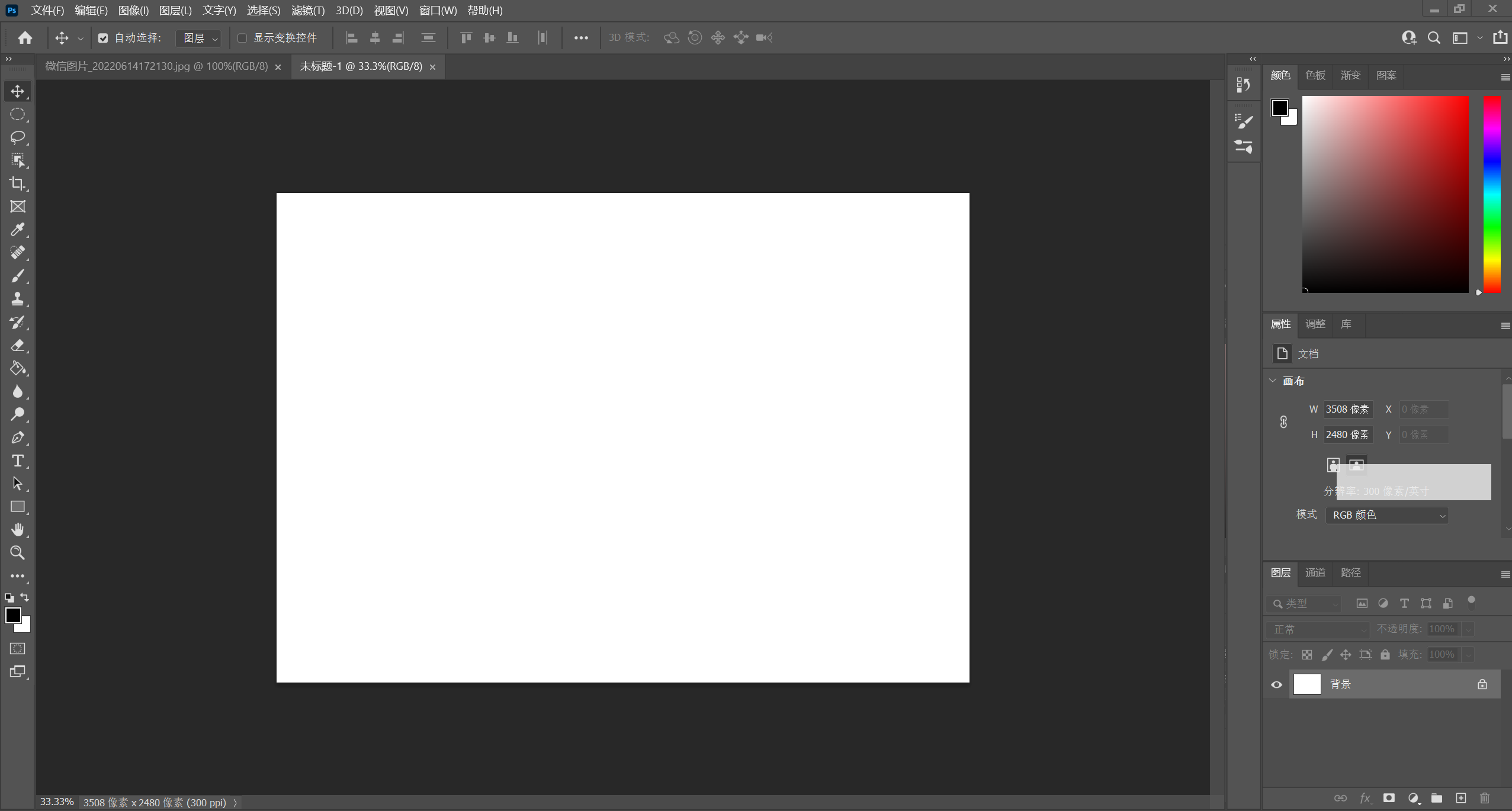Select the Crop tool
1512x811 pixels.
coord(17,184)
